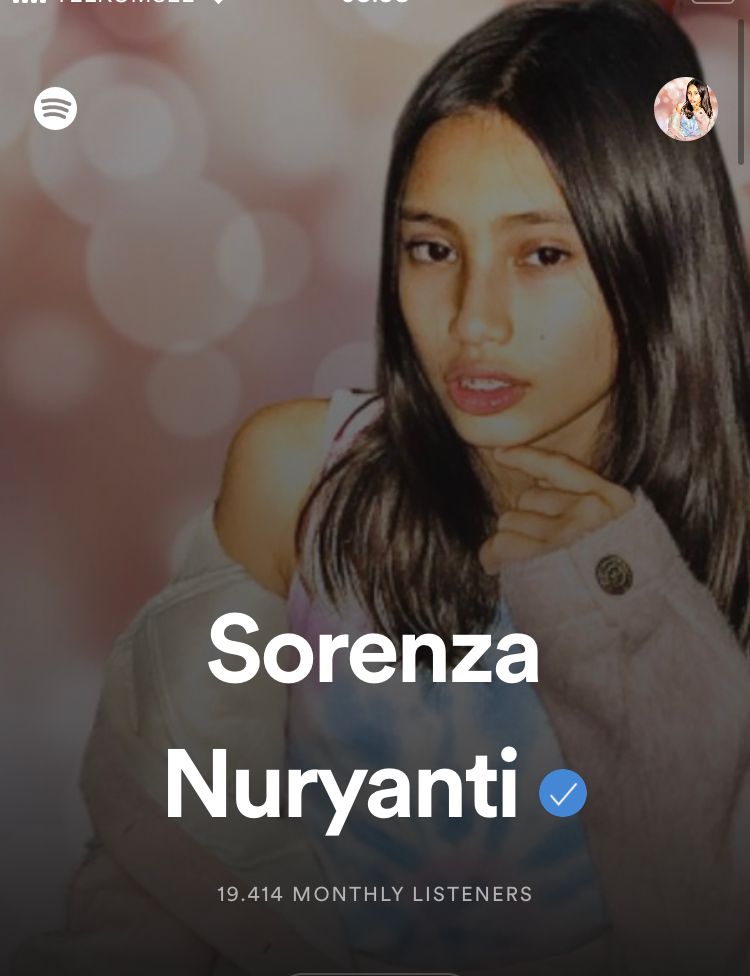This screenshot has height=976, width=750.
Task: Click the blue verified checkmark badge
Action: tap(563, 792)
